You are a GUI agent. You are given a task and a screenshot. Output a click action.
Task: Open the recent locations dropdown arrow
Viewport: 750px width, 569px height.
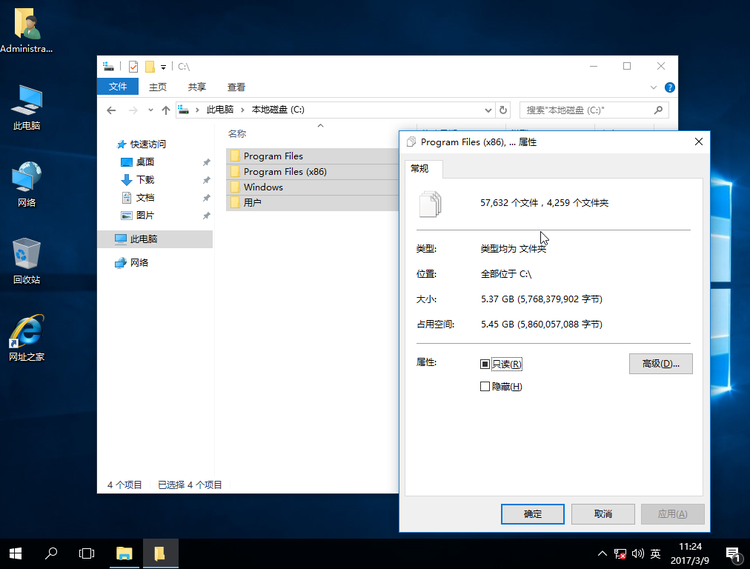[150, 110]
